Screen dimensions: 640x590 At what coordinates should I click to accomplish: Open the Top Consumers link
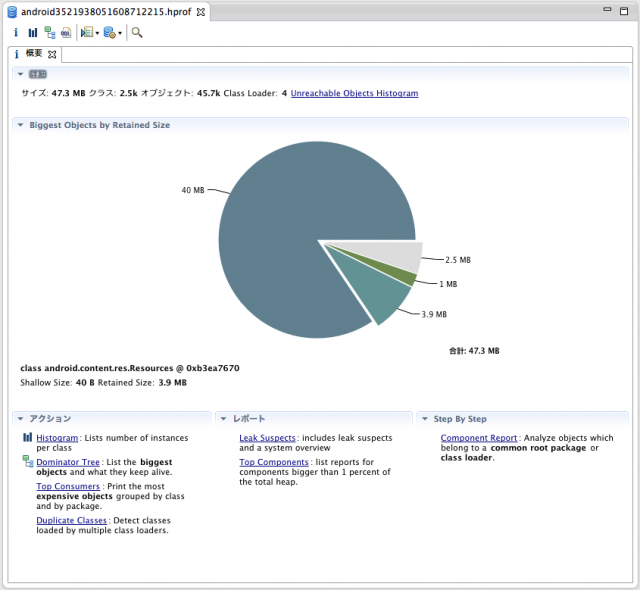tap(68, 486)
